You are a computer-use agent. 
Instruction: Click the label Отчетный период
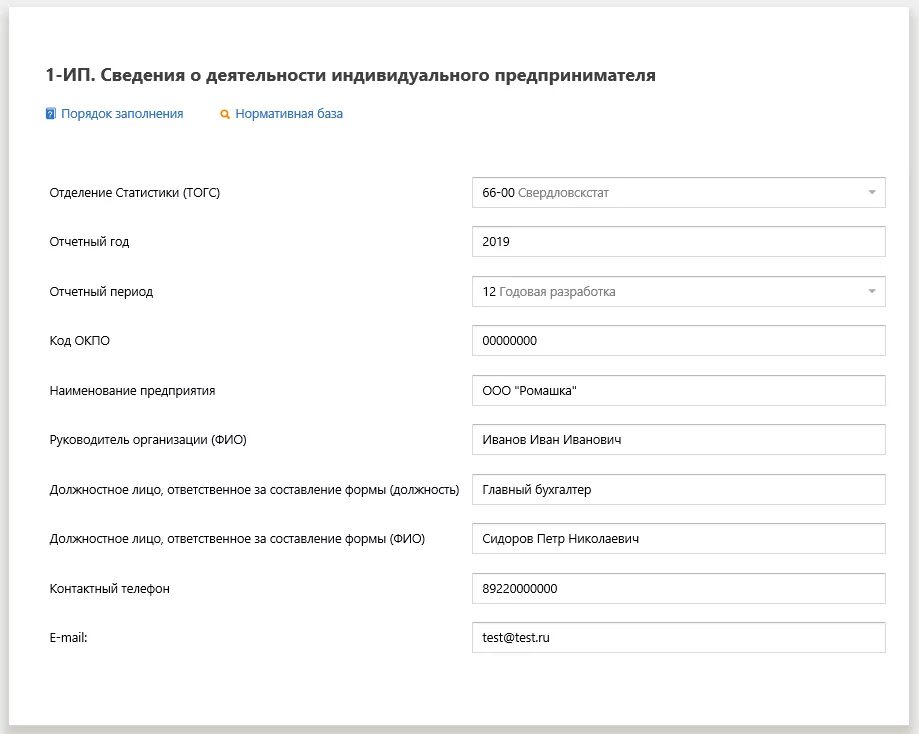pos(101,291)
